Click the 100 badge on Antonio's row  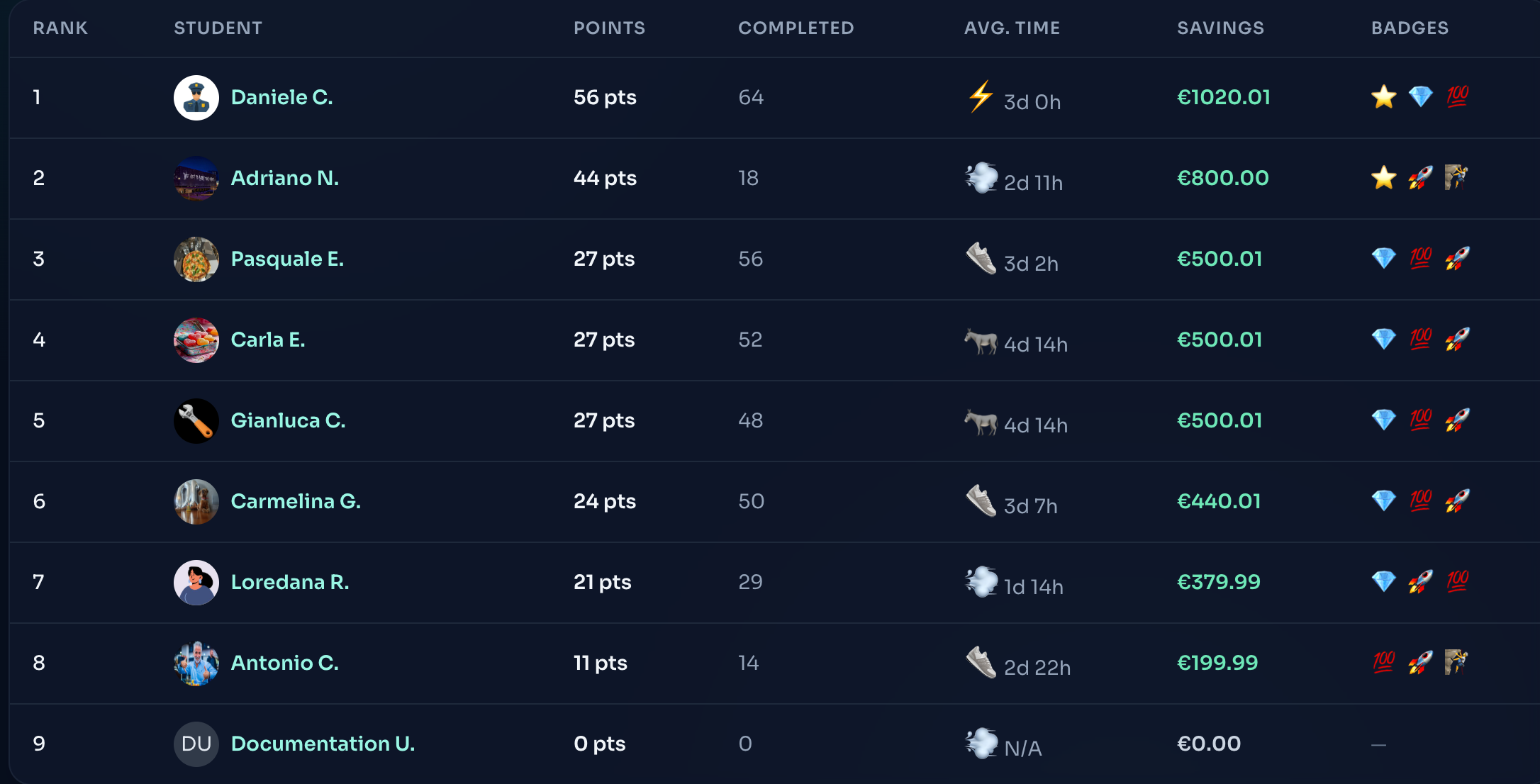tap(1383, 663)
